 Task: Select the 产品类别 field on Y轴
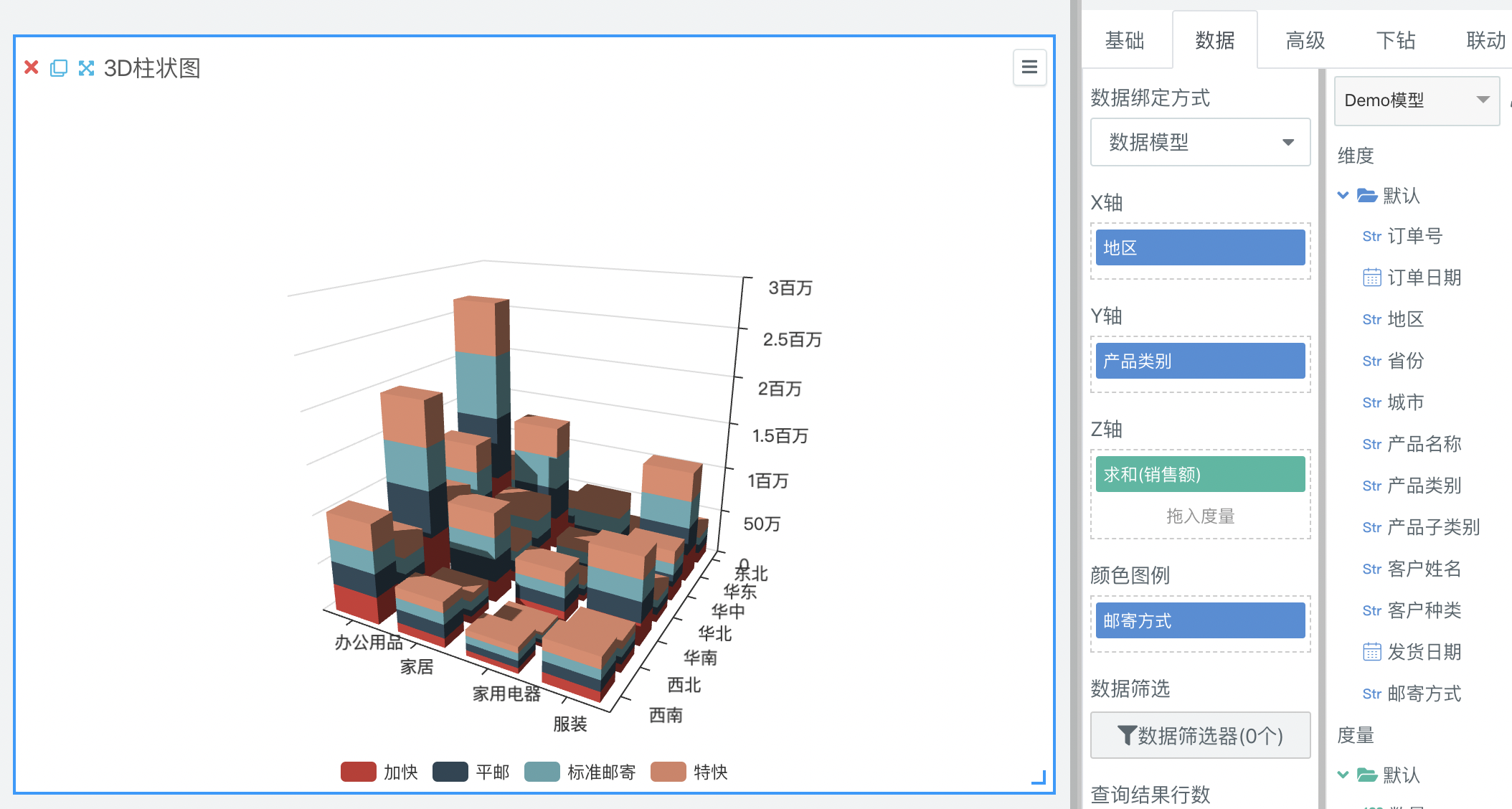(x=1200, y=361)
